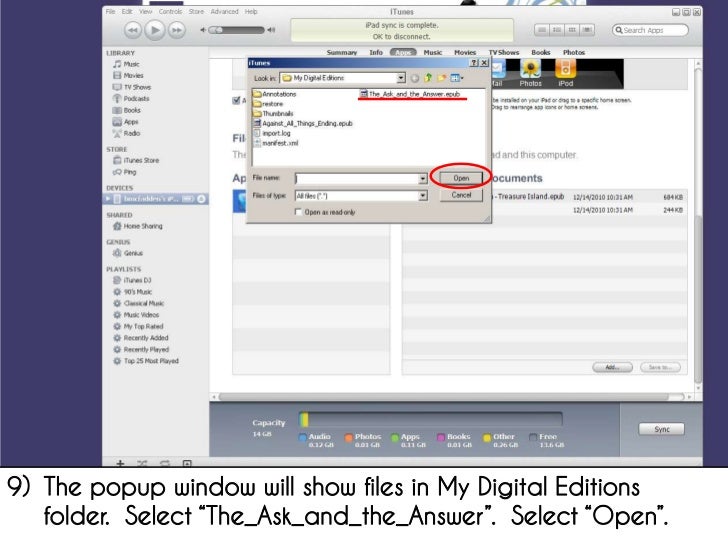Select the import.log file
This screenshot has width=728, height=546.
[x=272, y=133]
